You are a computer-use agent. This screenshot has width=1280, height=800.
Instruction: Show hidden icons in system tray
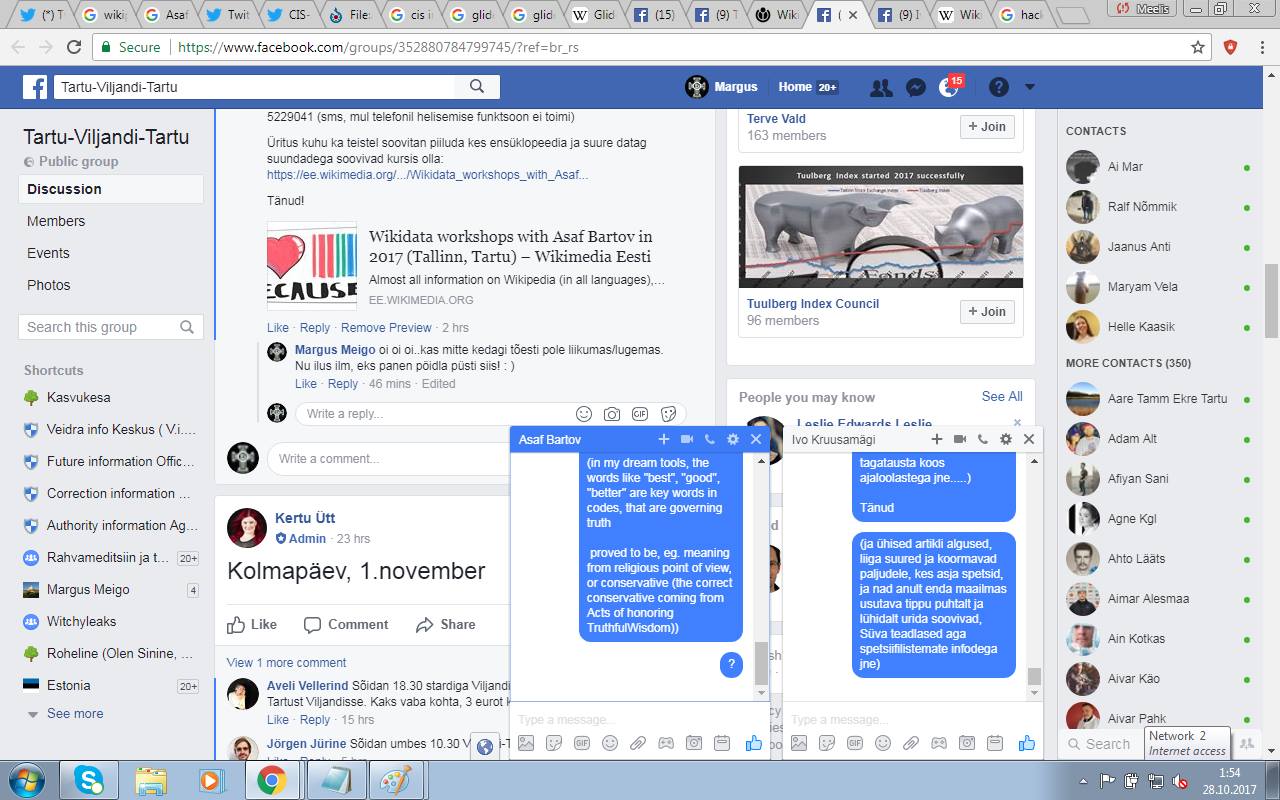click(1085, 780)
